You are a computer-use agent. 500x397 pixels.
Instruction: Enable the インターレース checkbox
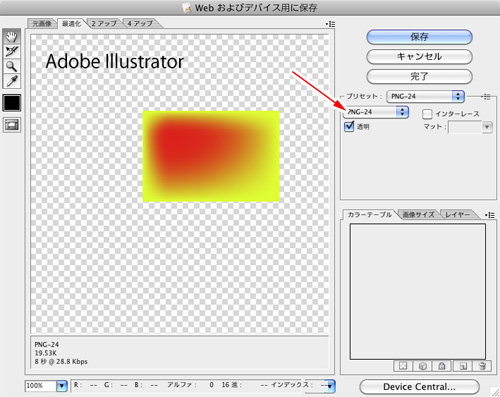pos(427,114)
